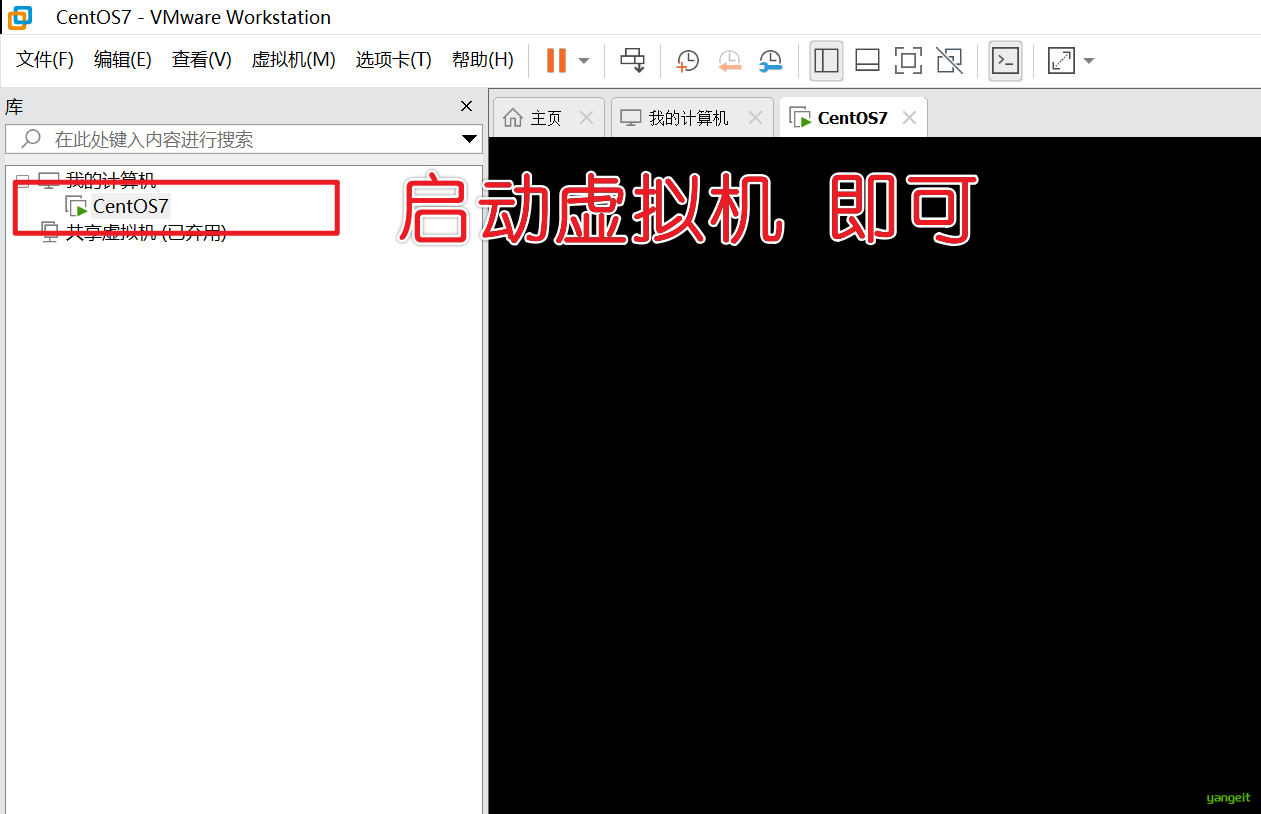Close the 我的计算机 tab

pyautogui.click(x=756, y=118)
